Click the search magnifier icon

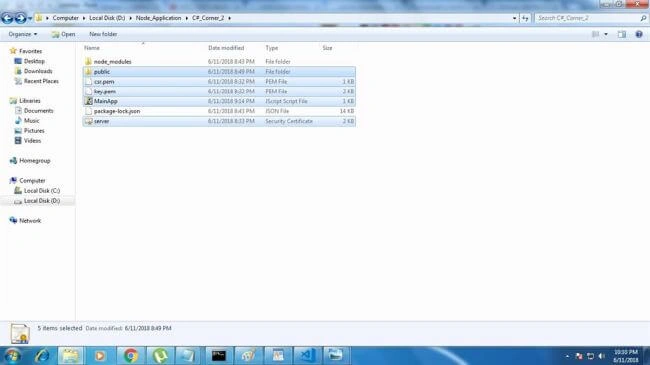[x=643, y=18]
